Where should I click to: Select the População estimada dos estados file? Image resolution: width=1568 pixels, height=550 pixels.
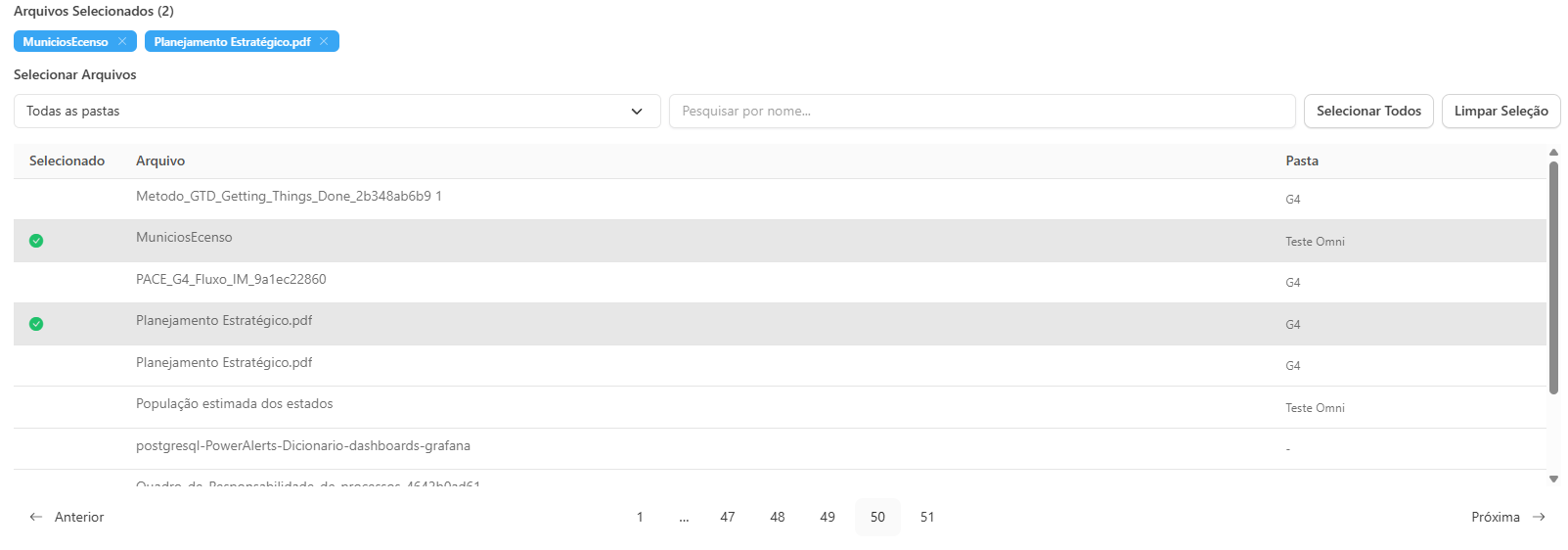(235, 404)
